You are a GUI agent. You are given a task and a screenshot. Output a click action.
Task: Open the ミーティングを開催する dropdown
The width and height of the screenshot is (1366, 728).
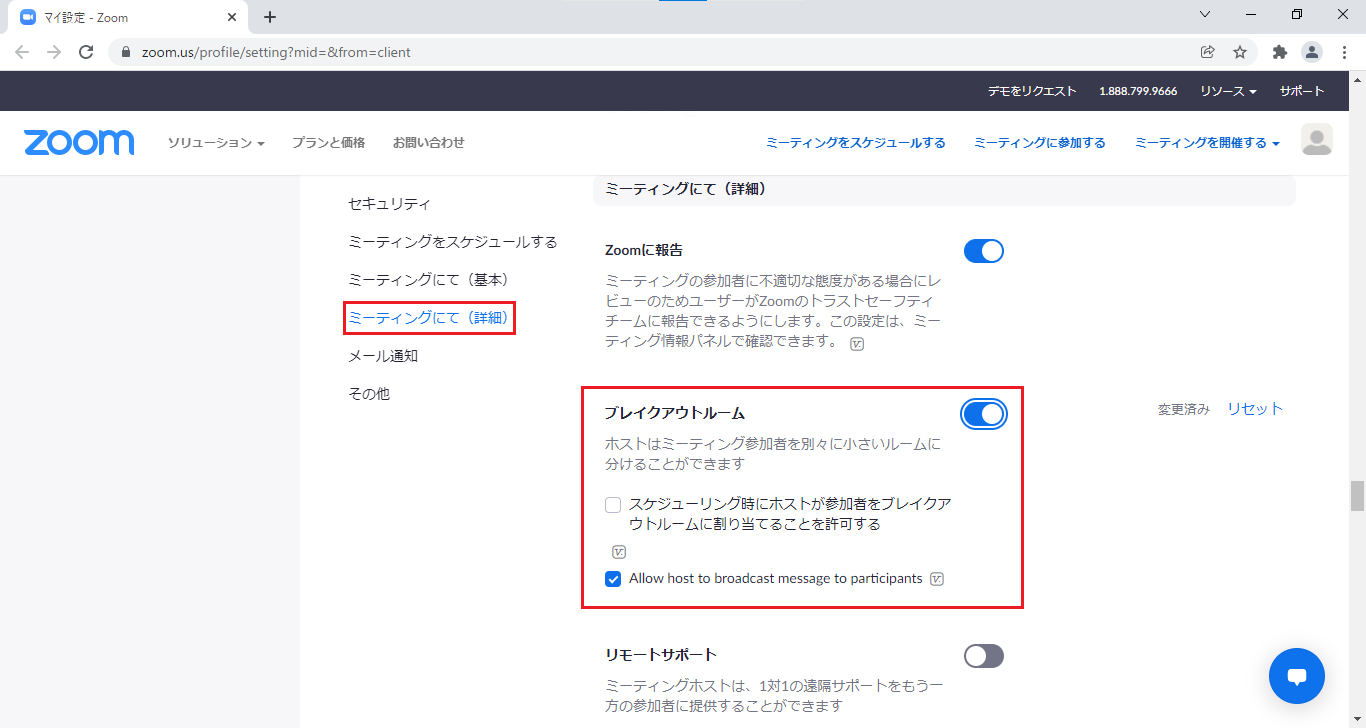pos(1206,143)
